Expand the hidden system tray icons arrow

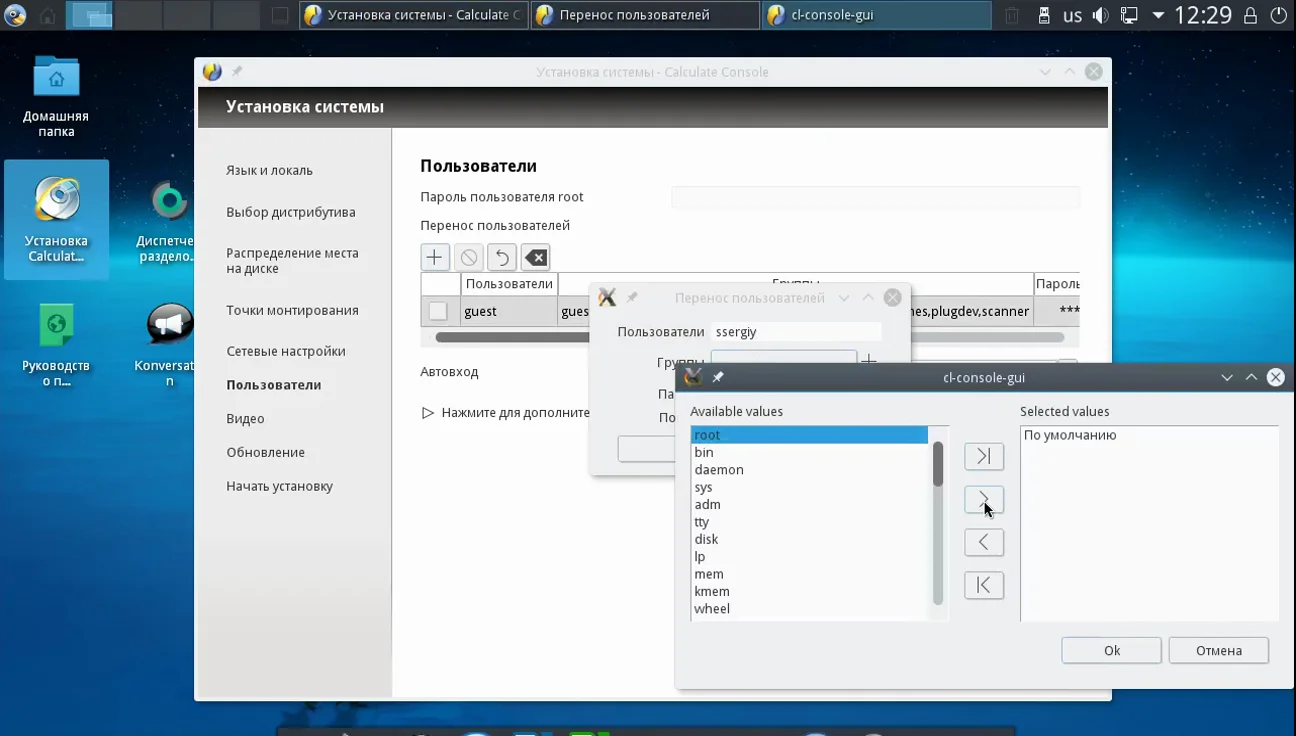point(1158,15)
